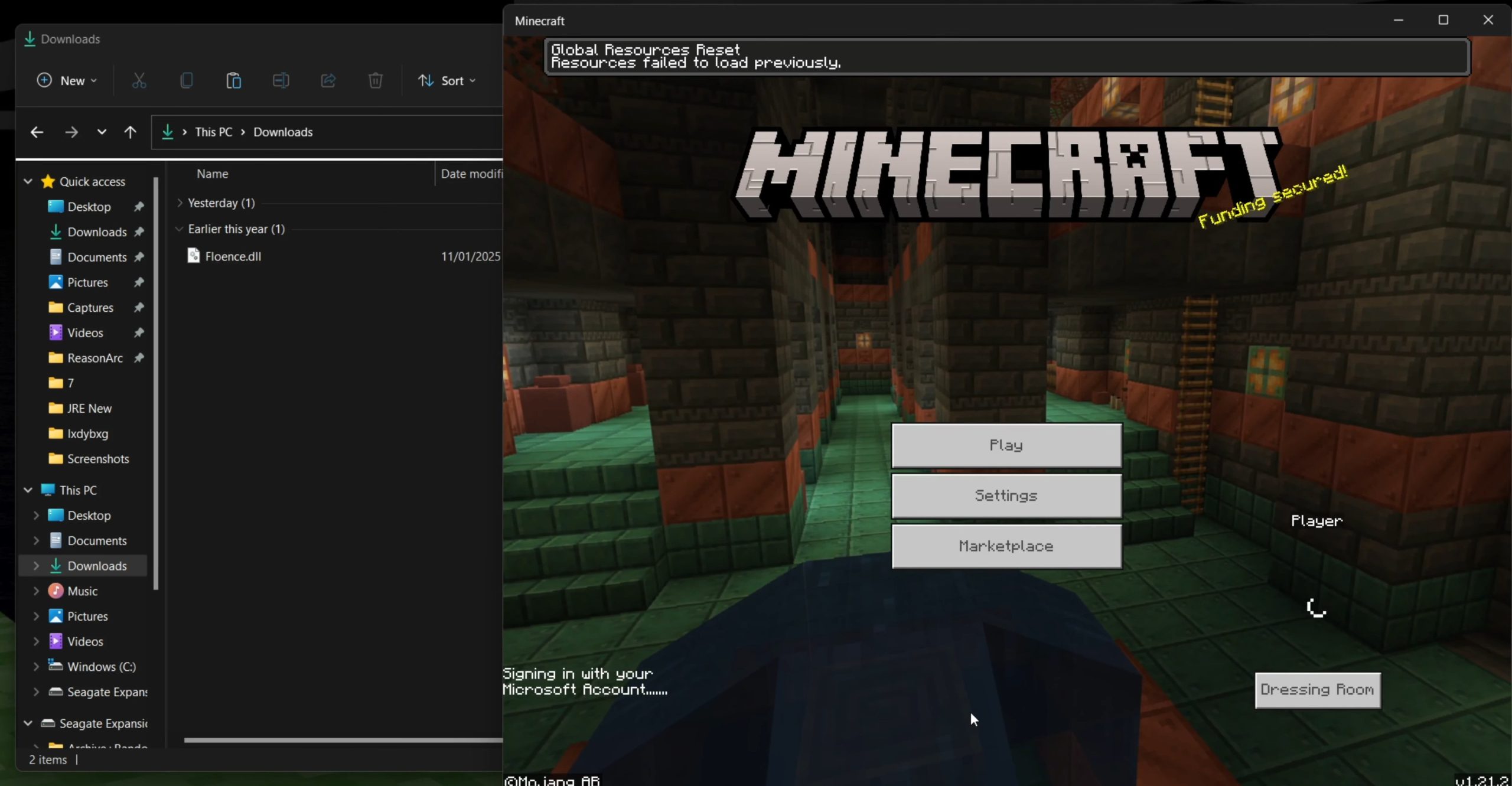Open pinned Captures folder in Quick access
This screenshot has width=1512, height=786.
point(90,308)
